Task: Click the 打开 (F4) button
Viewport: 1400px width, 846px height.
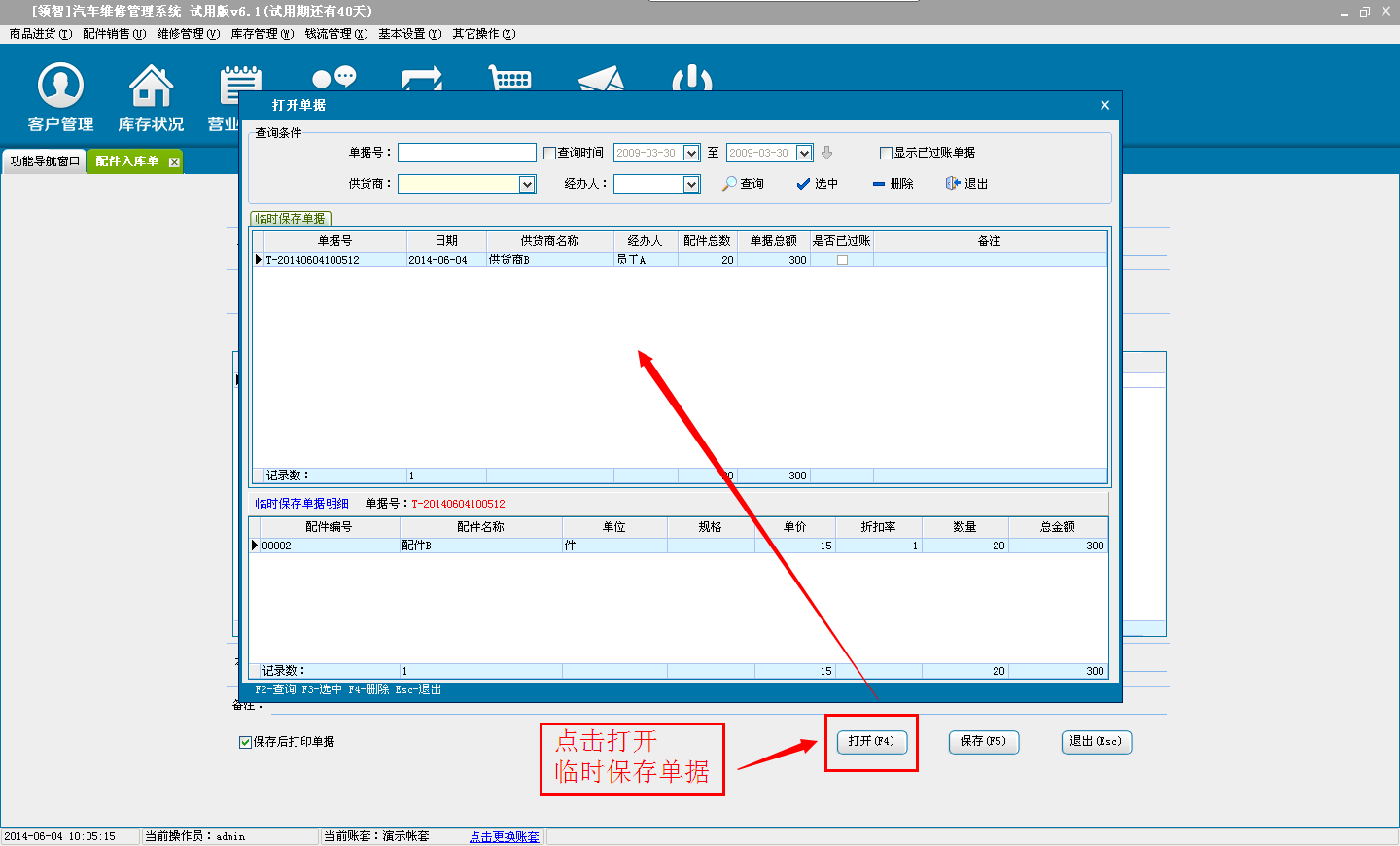Action: (x=871, y=741)
